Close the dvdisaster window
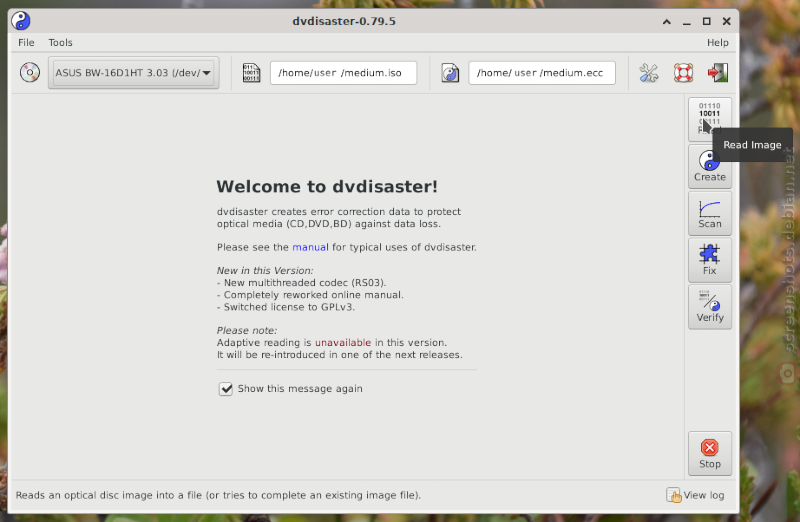This screenshot has width=800, height=522. (727, 21)
